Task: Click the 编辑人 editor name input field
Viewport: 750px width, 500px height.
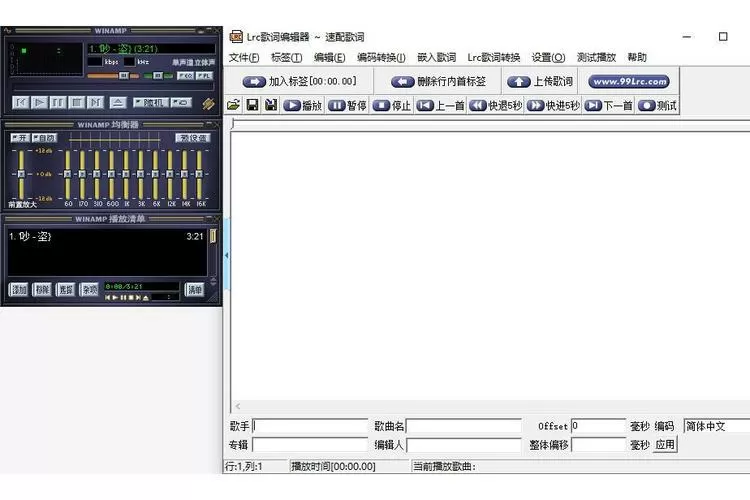Action: coord(463,444)
